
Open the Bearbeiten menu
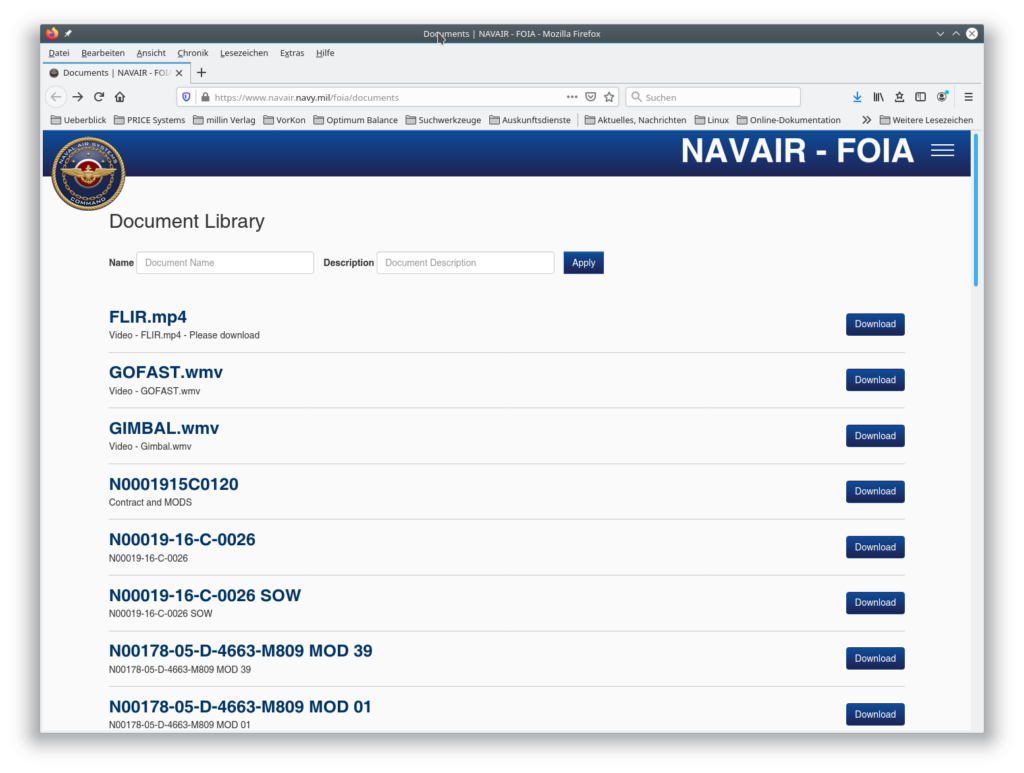click(103, 53)
